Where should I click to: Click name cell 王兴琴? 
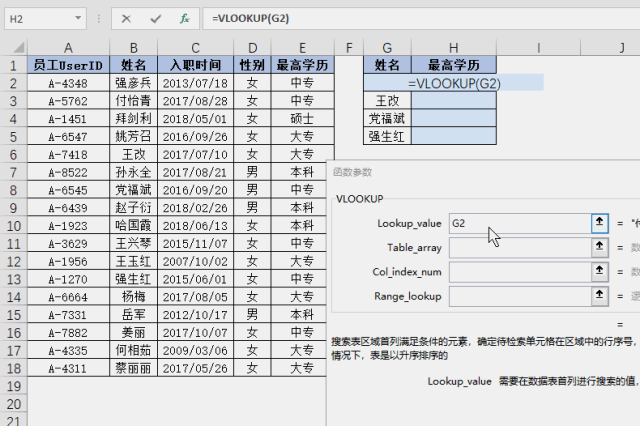coord(133,244)
